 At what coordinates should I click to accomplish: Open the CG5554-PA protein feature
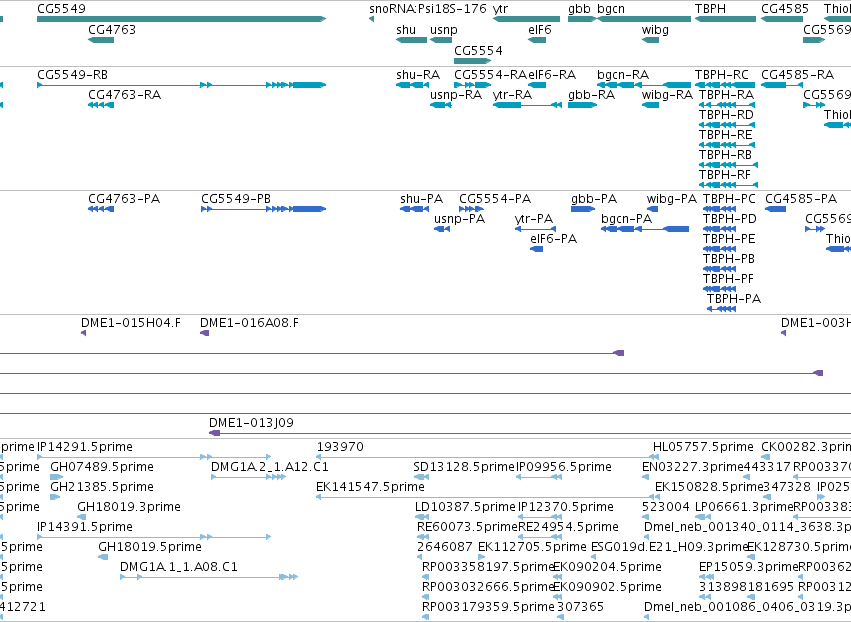click(x=495, y=199)
